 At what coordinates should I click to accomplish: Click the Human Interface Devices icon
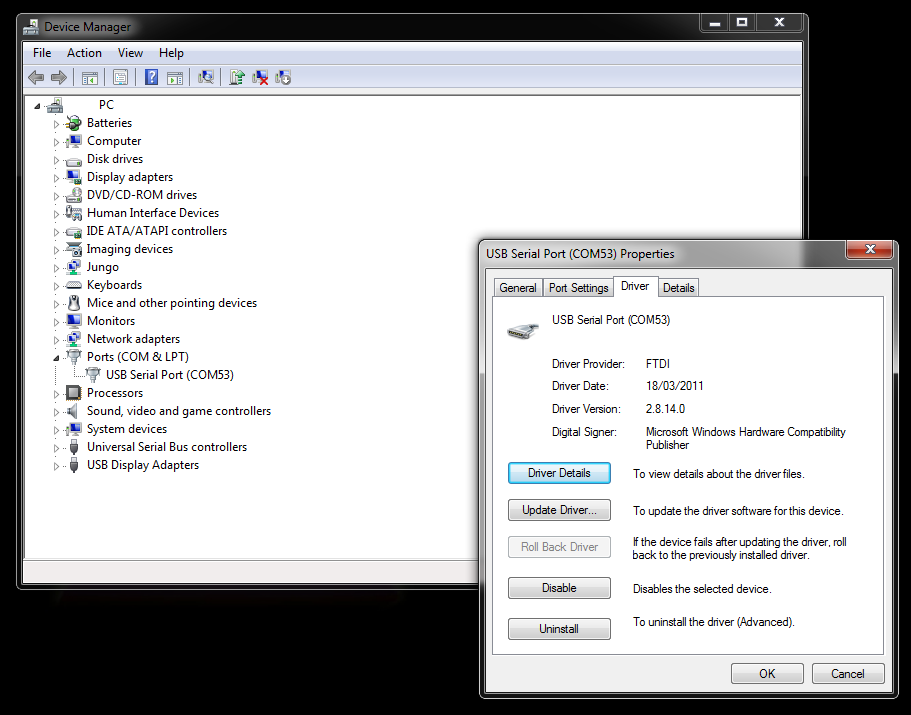[x=74, y=213]
